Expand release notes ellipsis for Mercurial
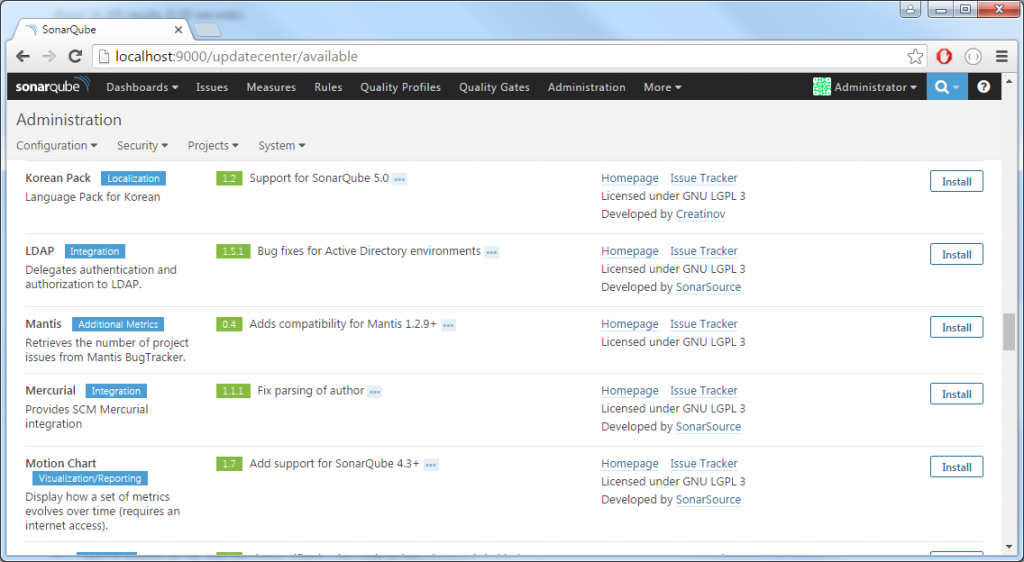 (374, 392)
